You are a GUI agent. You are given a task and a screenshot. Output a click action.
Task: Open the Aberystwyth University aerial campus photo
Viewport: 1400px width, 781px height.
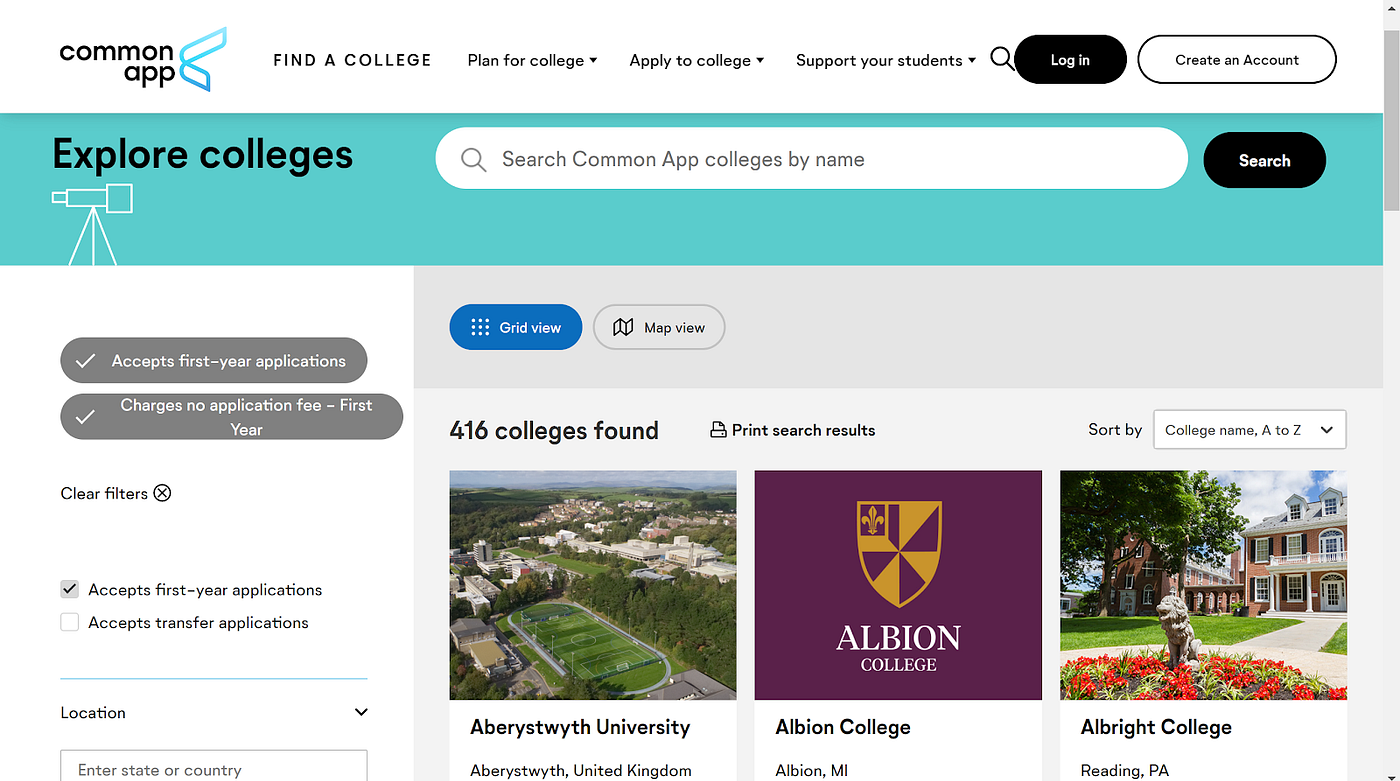coord(593,585)
